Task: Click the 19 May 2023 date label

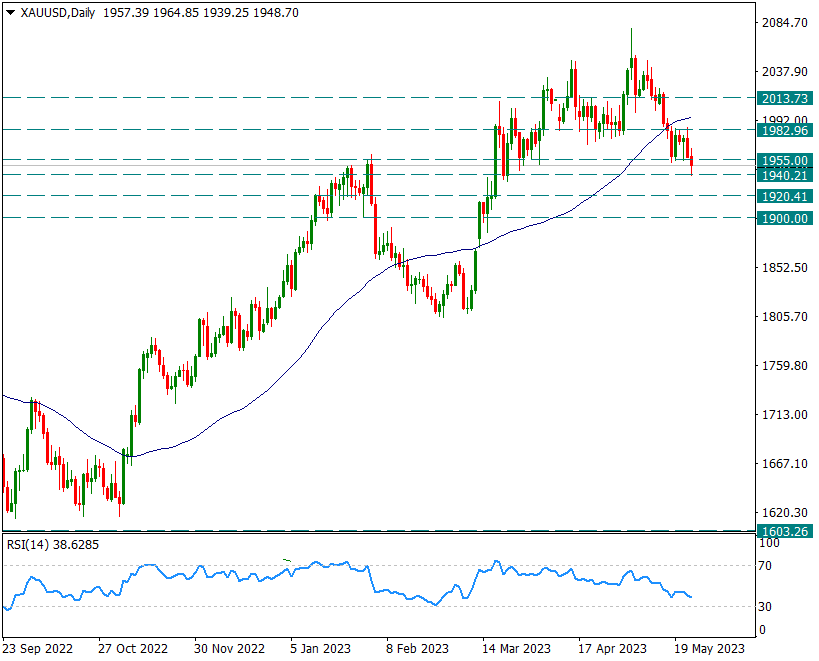Action: 709,649
